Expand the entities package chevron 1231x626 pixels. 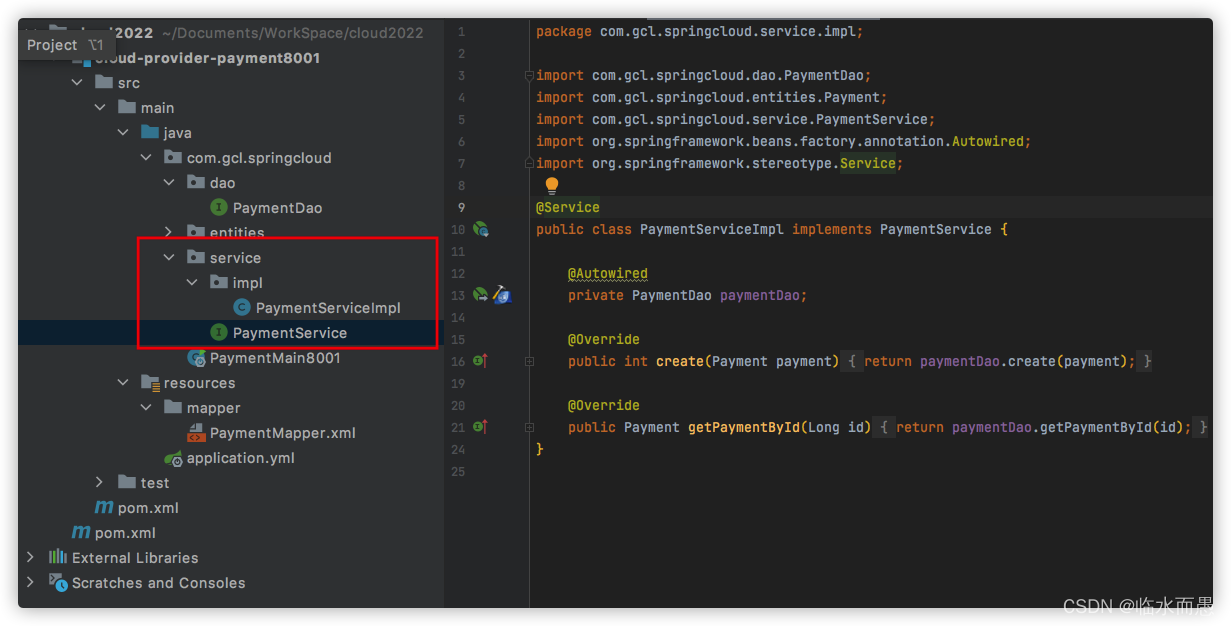click(169, 233)
